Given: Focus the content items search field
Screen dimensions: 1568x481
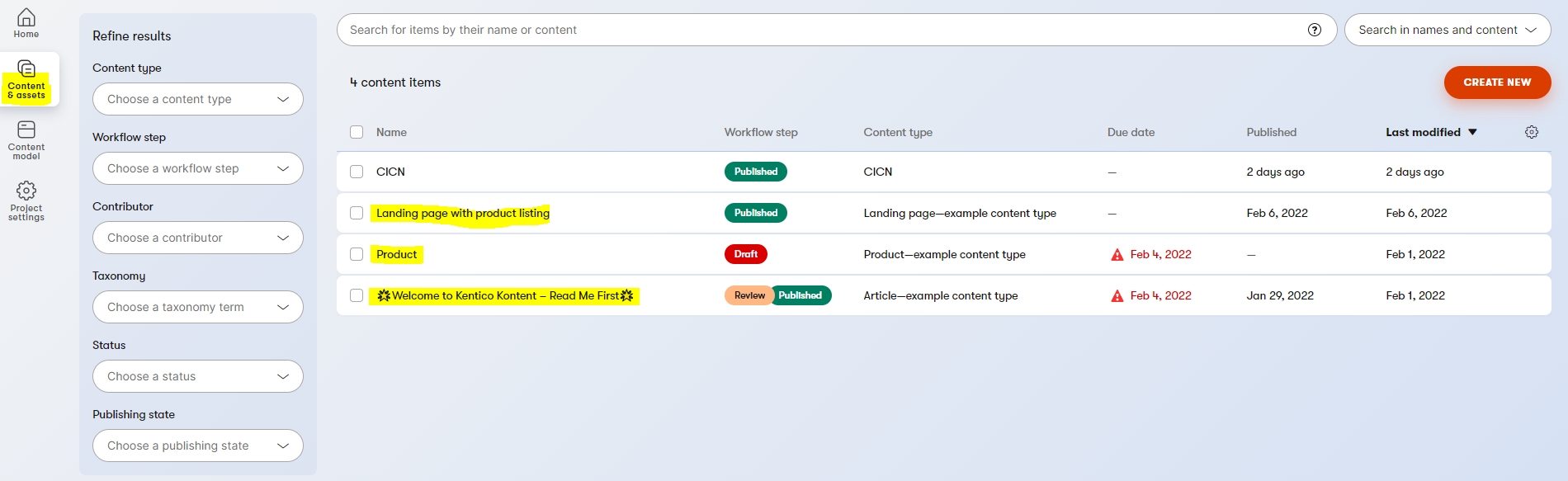Looking at the screenshot, I should (x=817, y=30).
